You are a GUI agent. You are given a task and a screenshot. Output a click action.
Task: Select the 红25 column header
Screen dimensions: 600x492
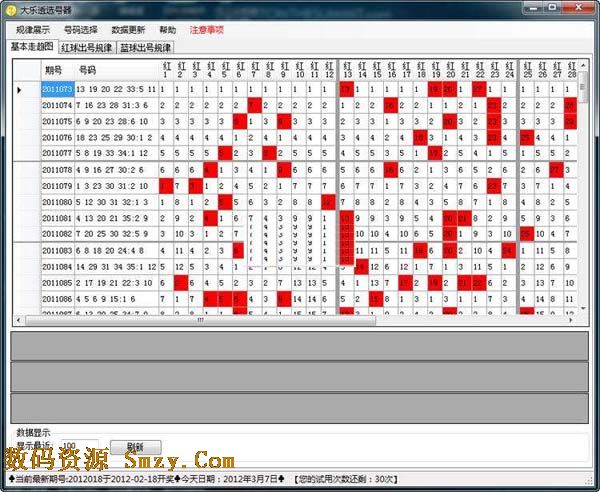(527, 70)
